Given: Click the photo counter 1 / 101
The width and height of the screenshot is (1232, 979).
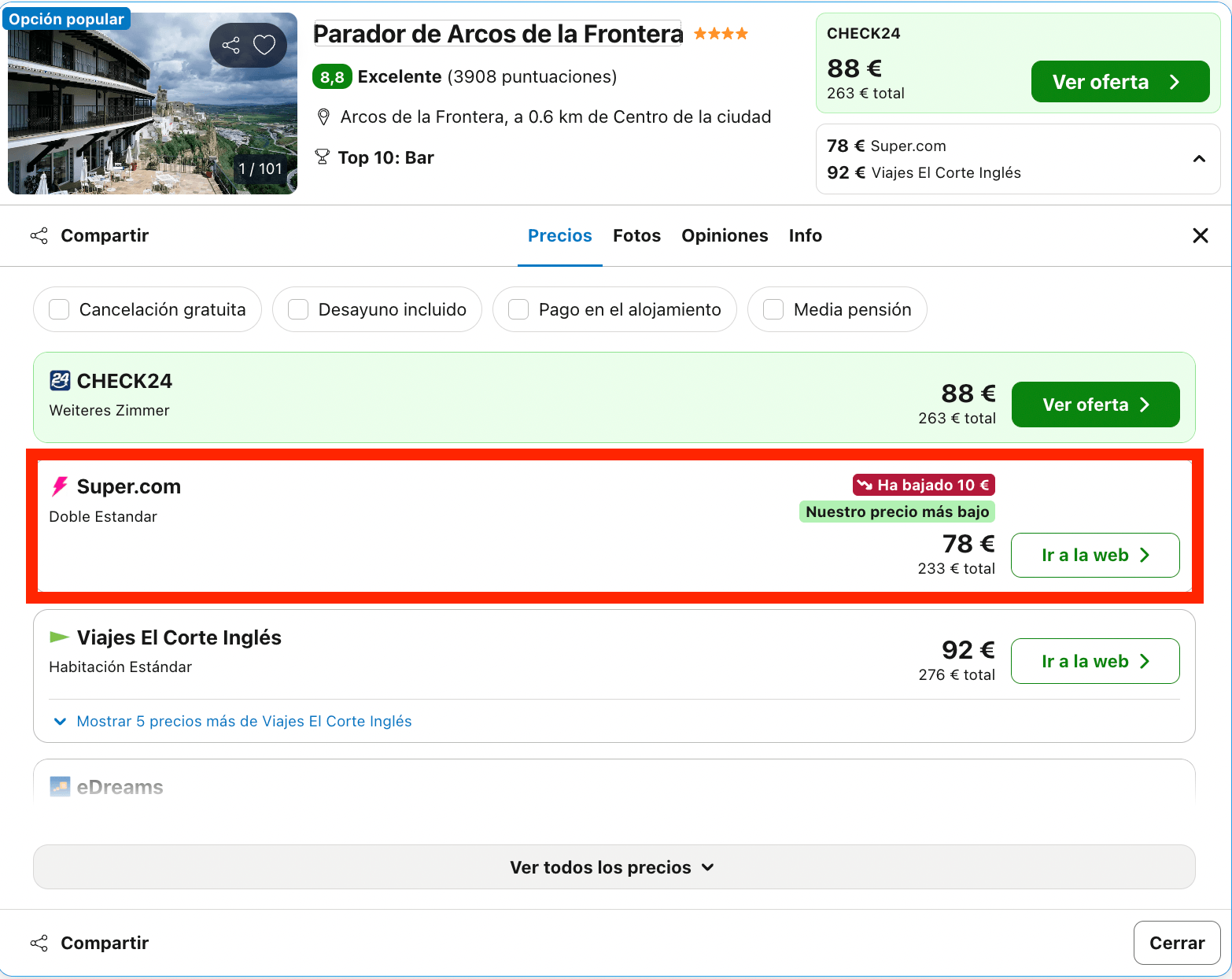Looking at the screenshot, I should click(x=260, y=168).
